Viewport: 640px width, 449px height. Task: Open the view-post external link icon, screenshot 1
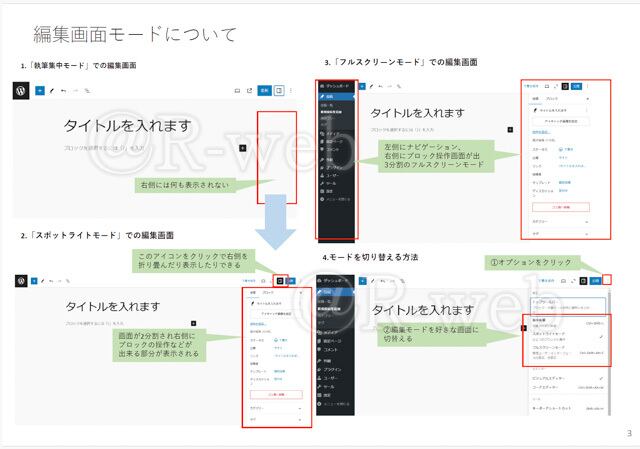click(249, 91)
